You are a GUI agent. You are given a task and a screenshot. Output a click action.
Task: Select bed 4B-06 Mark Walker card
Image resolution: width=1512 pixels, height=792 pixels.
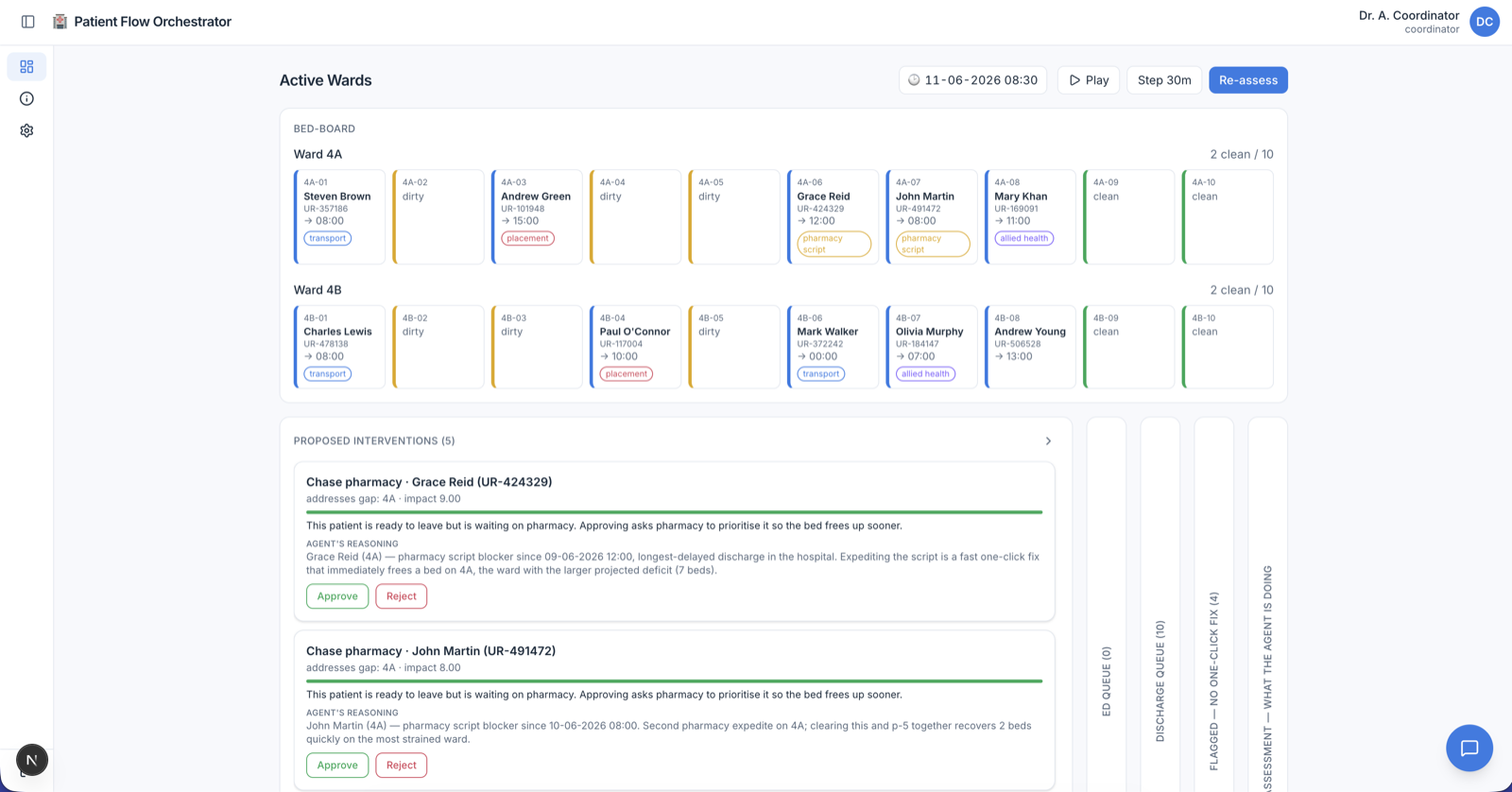pyautogui.click(x=833, y=347)
